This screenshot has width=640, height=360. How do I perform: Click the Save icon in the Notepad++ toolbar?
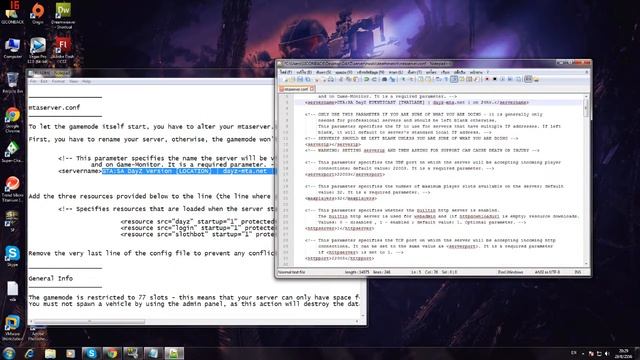tap(300, 80)
